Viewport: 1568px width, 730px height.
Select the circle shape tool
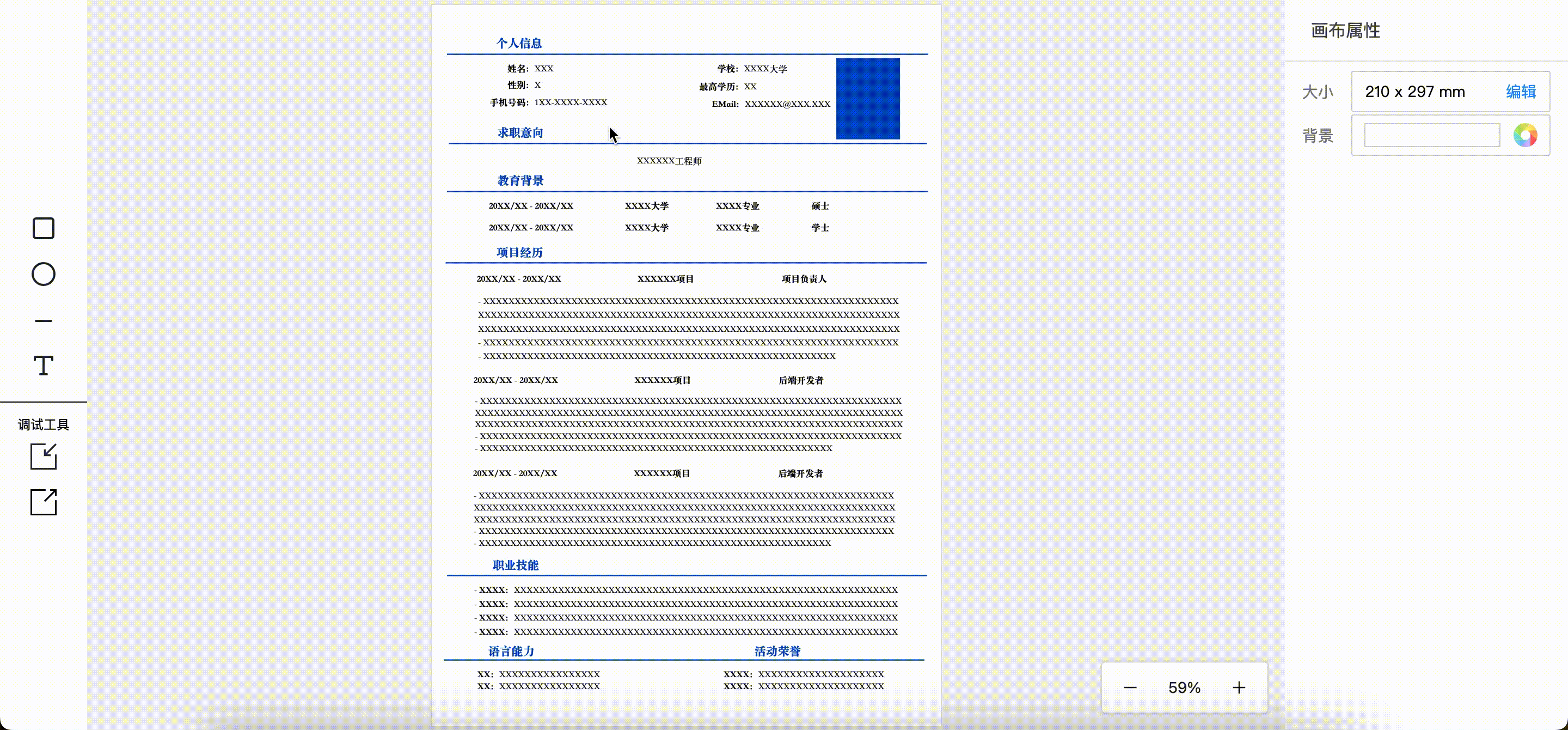point(43,274)
